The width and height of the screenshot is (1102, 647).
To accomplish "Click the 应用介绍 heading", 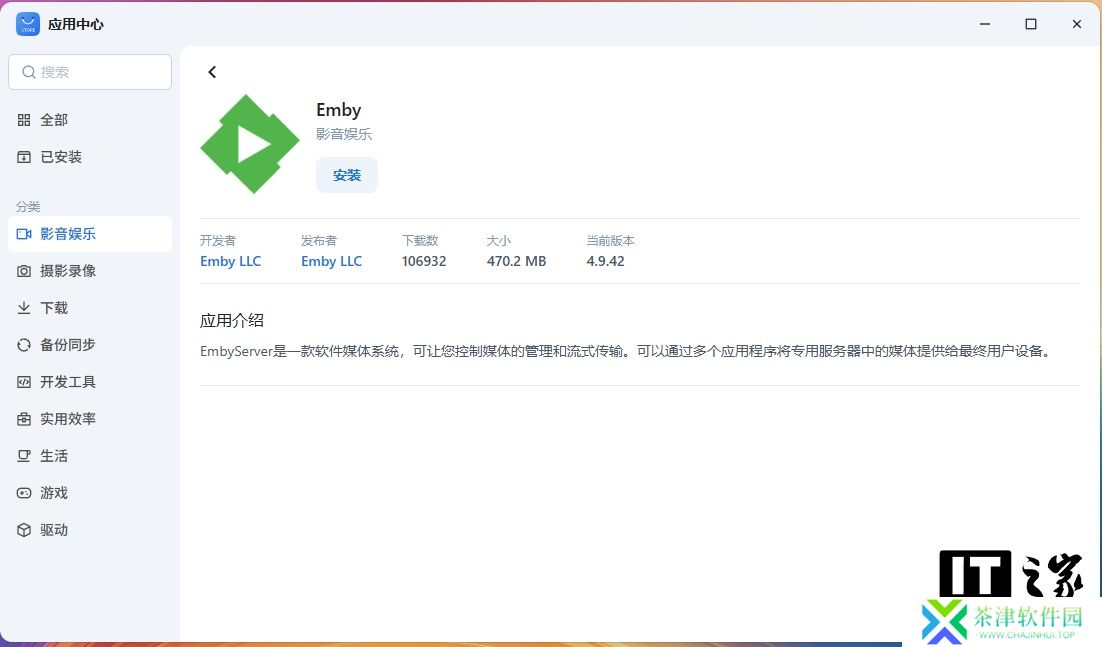I will click(232, 321).
